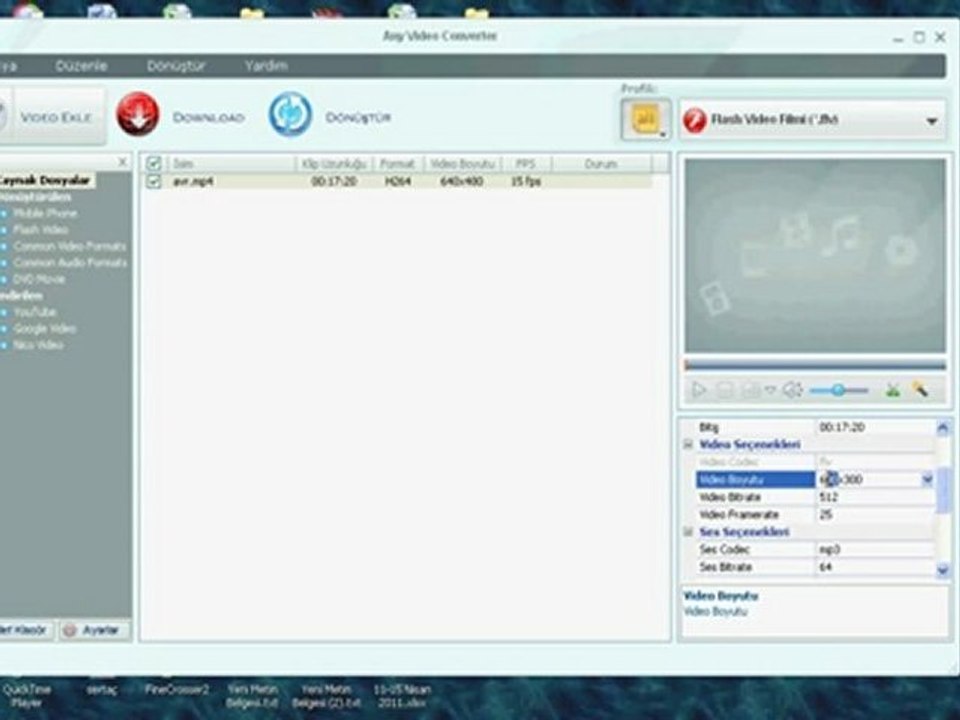Click the video preview area
960x720 pixels.
click(815, 255)
